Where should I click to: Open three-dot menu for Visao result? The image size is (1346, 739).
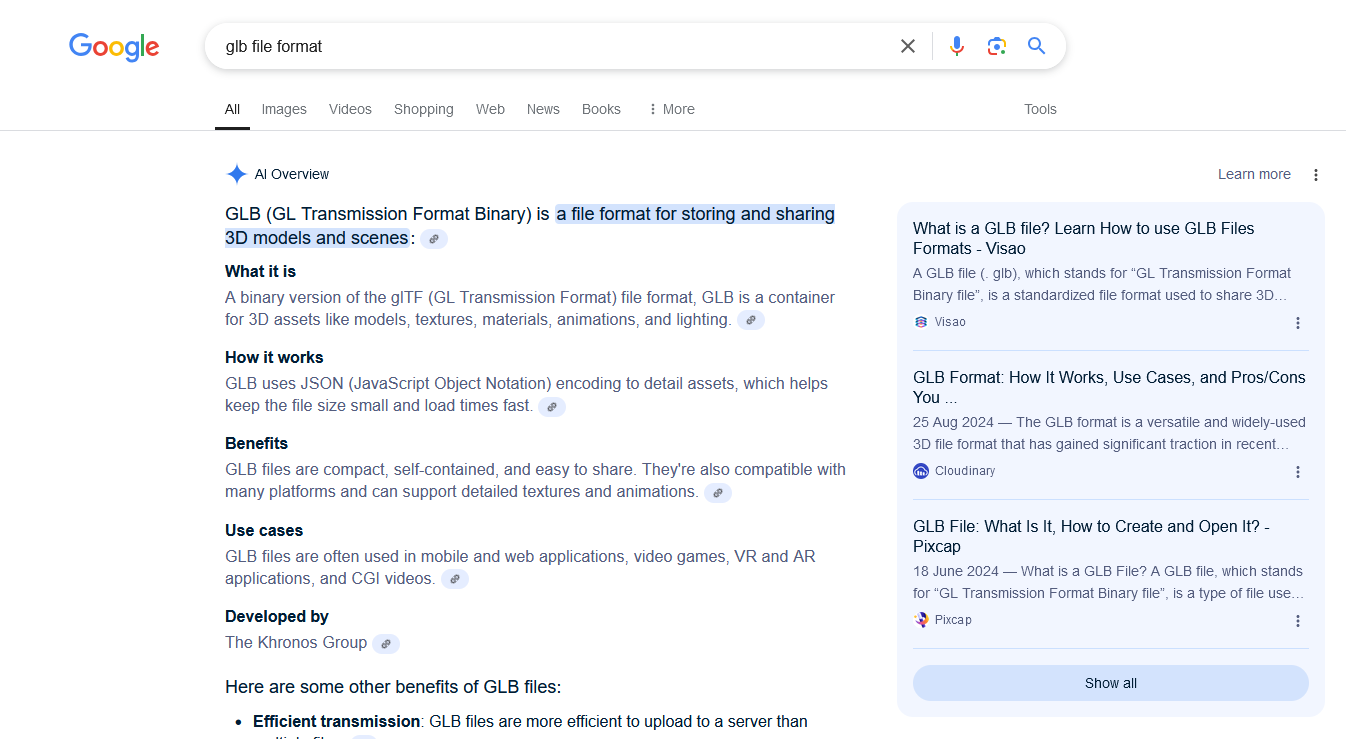tap(1298, 323)
